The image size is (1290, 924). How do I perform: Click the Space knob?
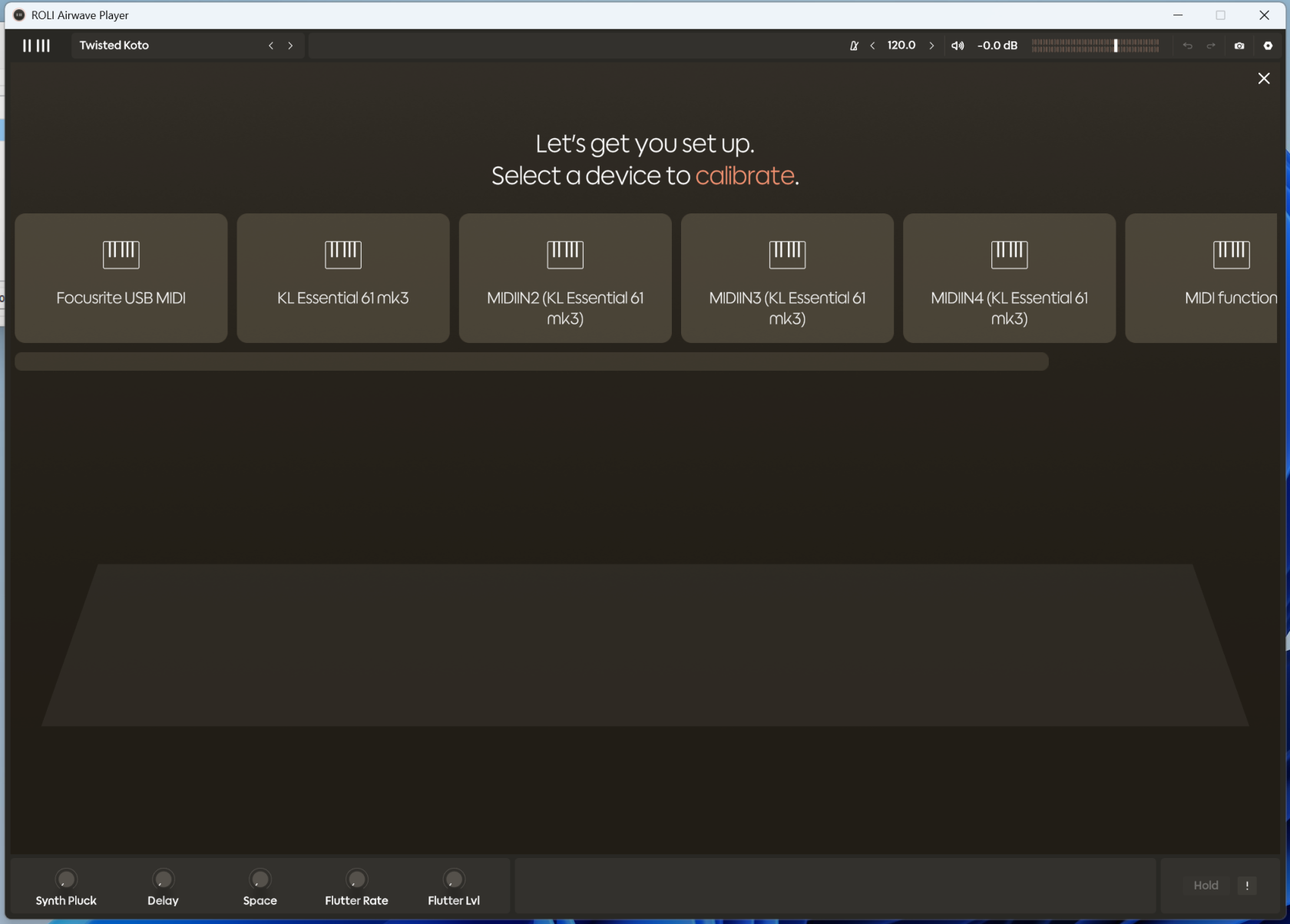pyautogui.click(x=260, y=879)
